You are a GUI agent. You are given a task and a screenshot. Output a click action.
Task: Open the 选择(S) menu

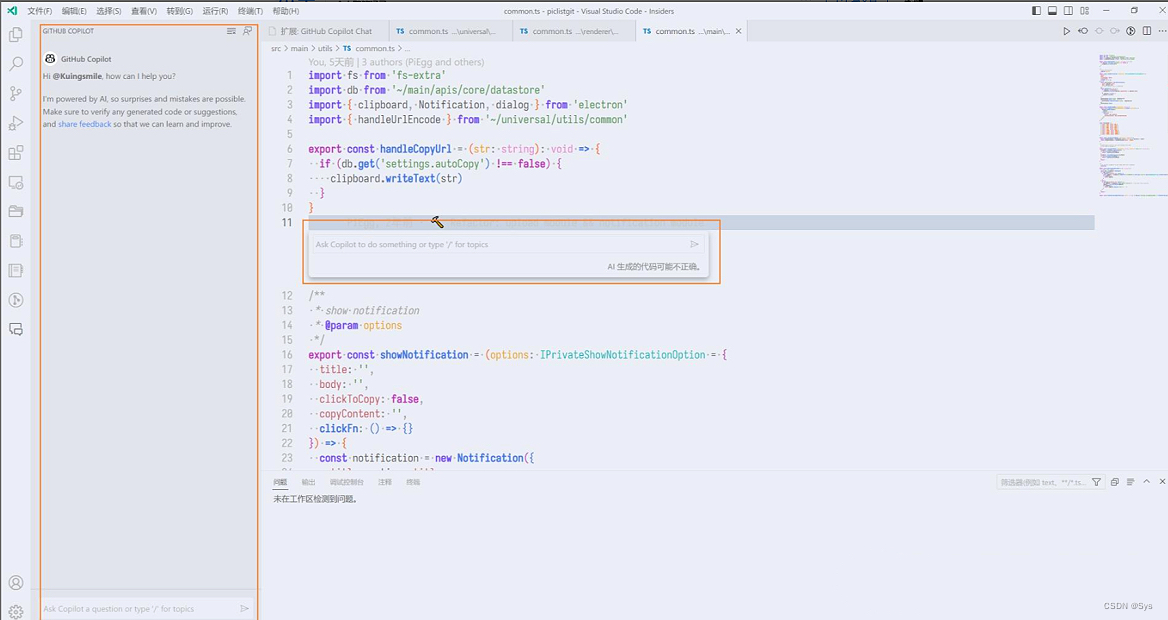[x=109, y=11]
